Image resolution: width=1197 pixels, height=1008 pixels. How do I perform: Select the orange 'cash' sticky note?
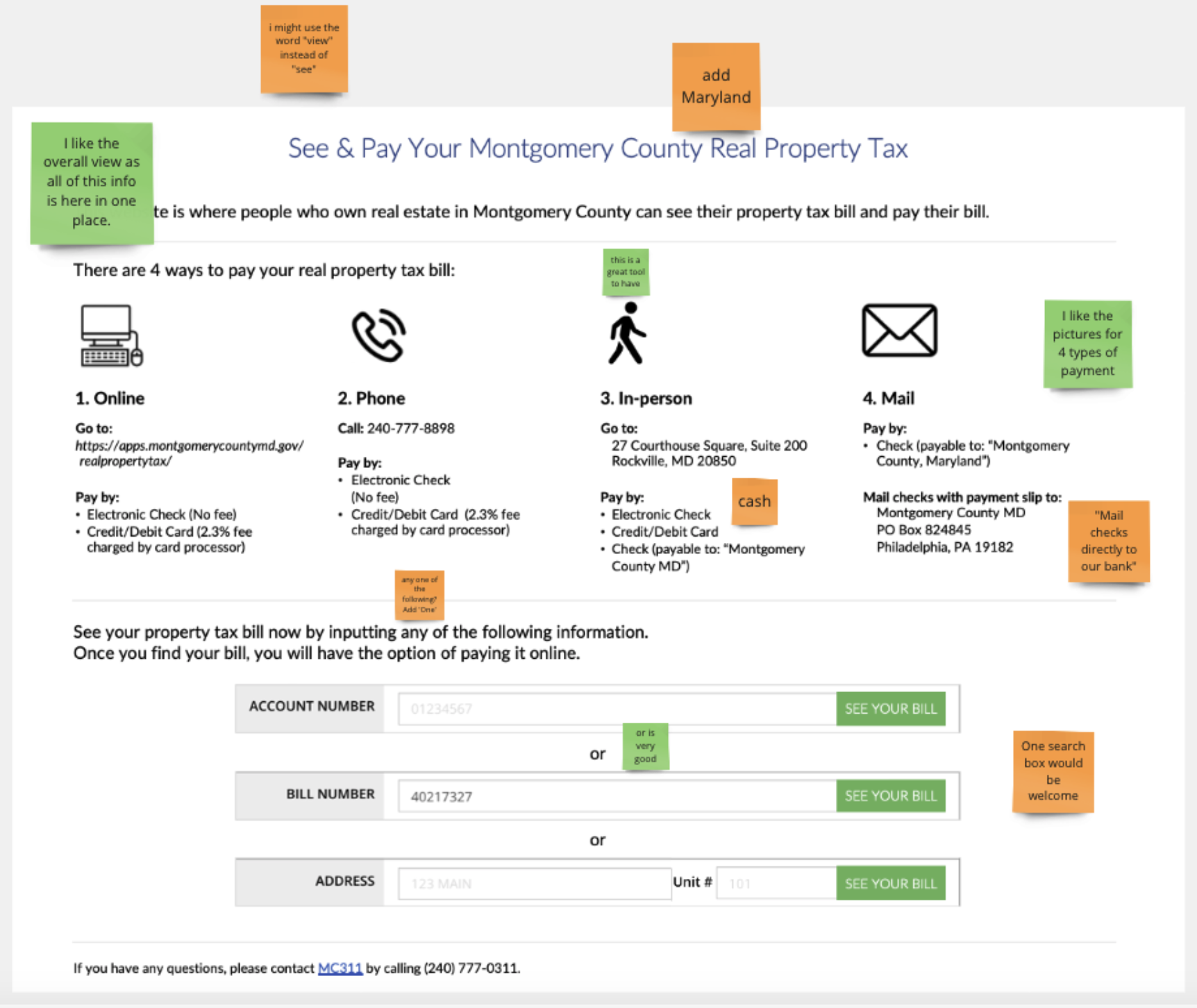tap(754, 501)
